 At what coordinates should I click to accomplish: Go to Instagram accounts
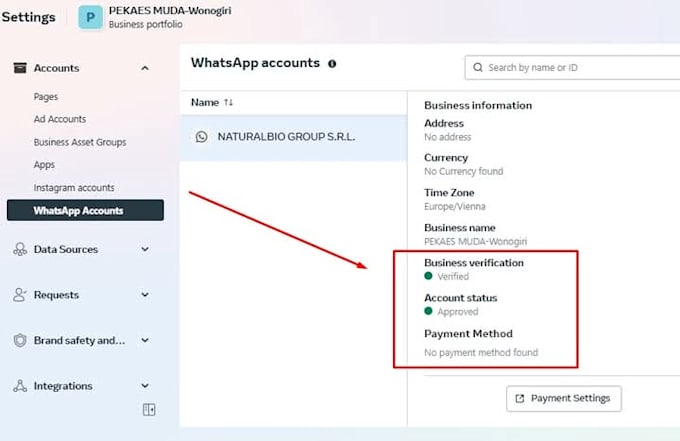[74, 188]
